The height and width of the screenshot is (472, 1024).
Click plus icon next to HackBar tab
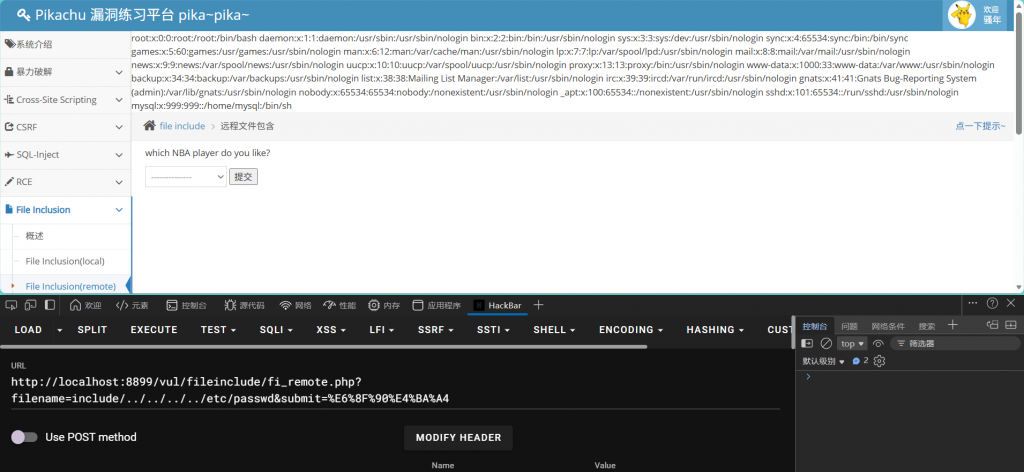pos(538,305)
